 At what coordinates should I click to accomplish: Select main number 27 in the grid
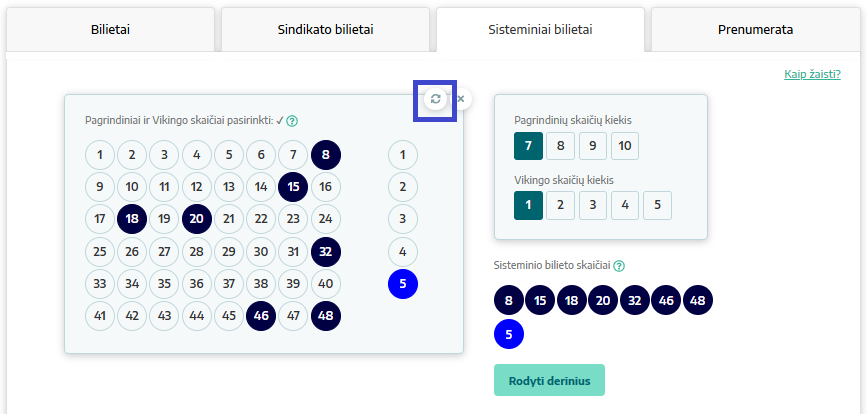pos(164,251)
